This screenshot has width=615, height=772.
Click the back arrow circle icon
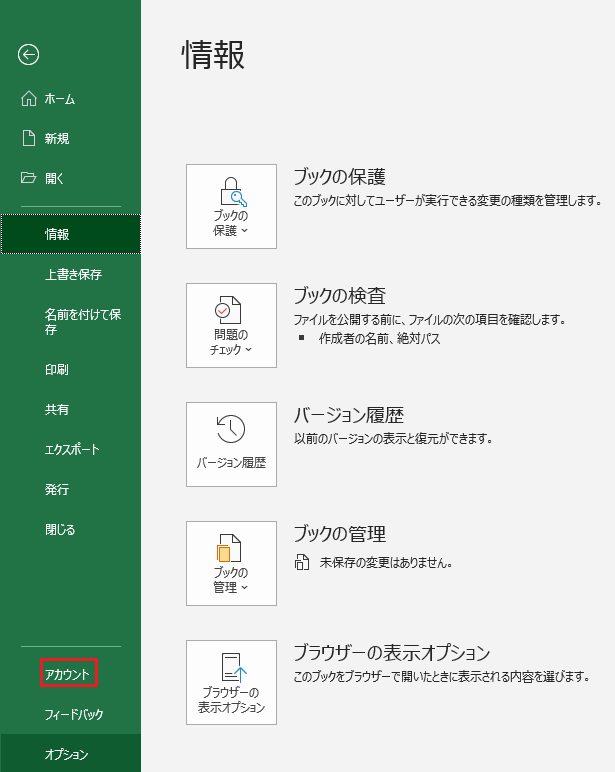pos(29,55)
